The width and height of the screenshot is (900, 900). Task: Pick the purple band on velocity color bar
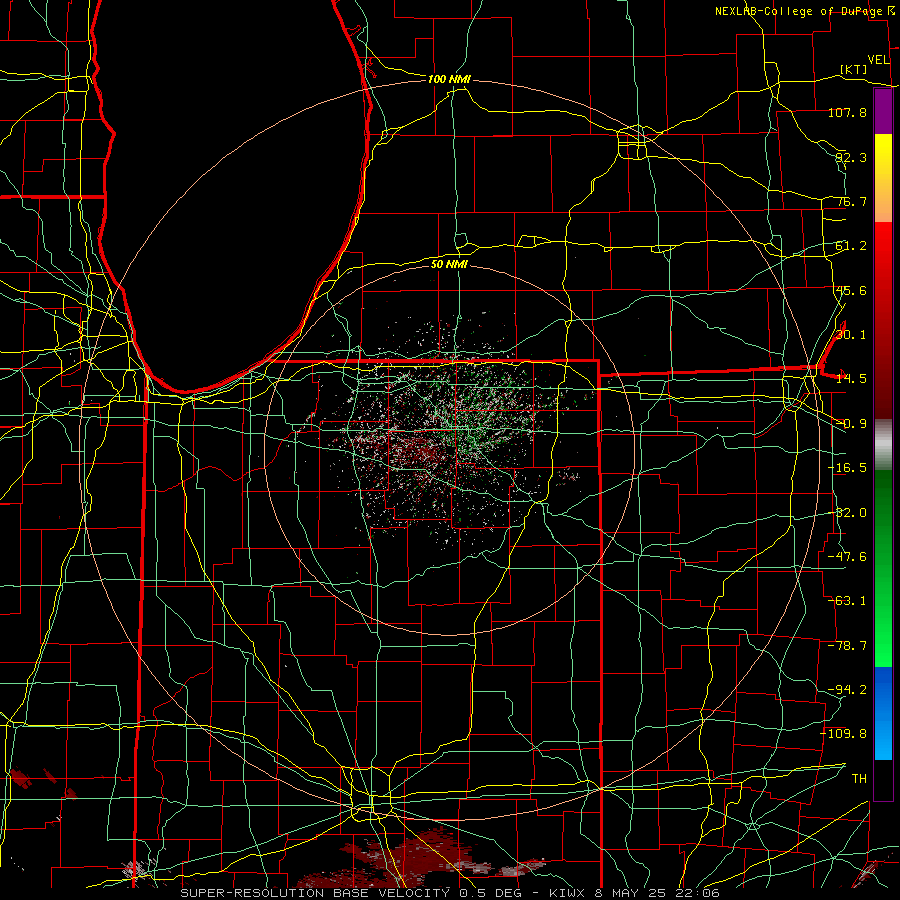(883, 112)
